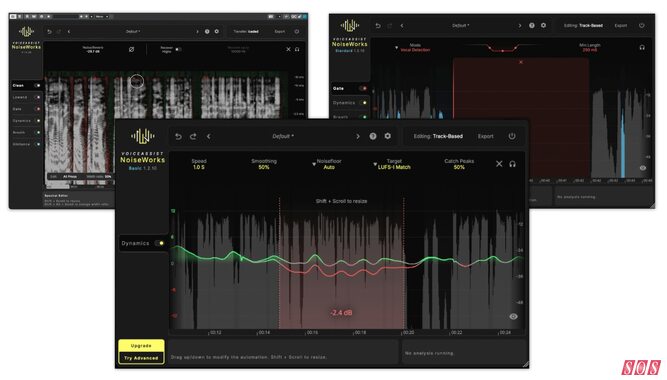Select the Breath module tab in left window
This screenshot has height=380, width=667.
tap(26, 133)
